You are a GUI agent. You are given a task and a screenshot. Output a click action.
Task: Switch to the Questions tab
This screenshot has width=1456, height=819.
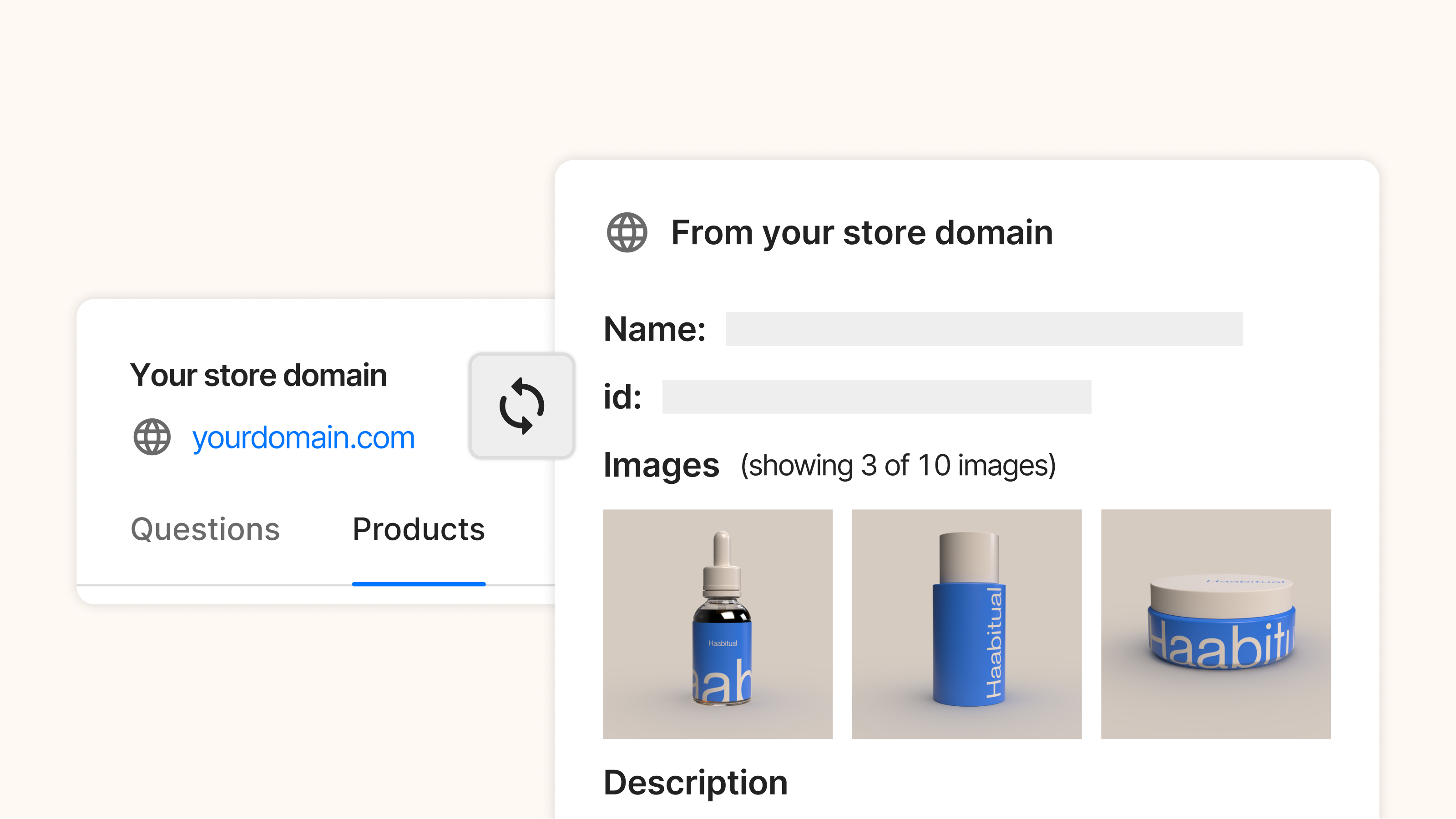(205, 529)
